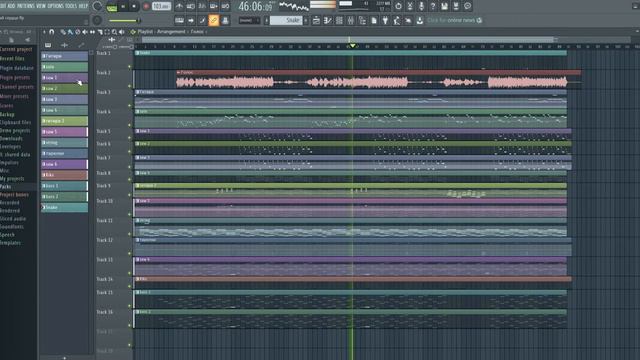
Task: Open the Piano roll view icon
Action: (327, 20)
